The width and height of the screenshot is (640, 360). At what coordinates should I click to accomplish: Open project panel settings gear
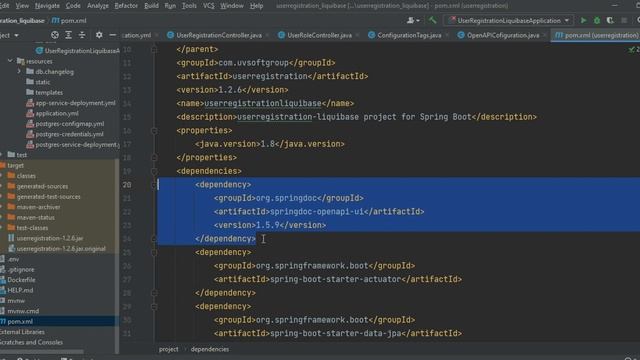tap(99, 35)
